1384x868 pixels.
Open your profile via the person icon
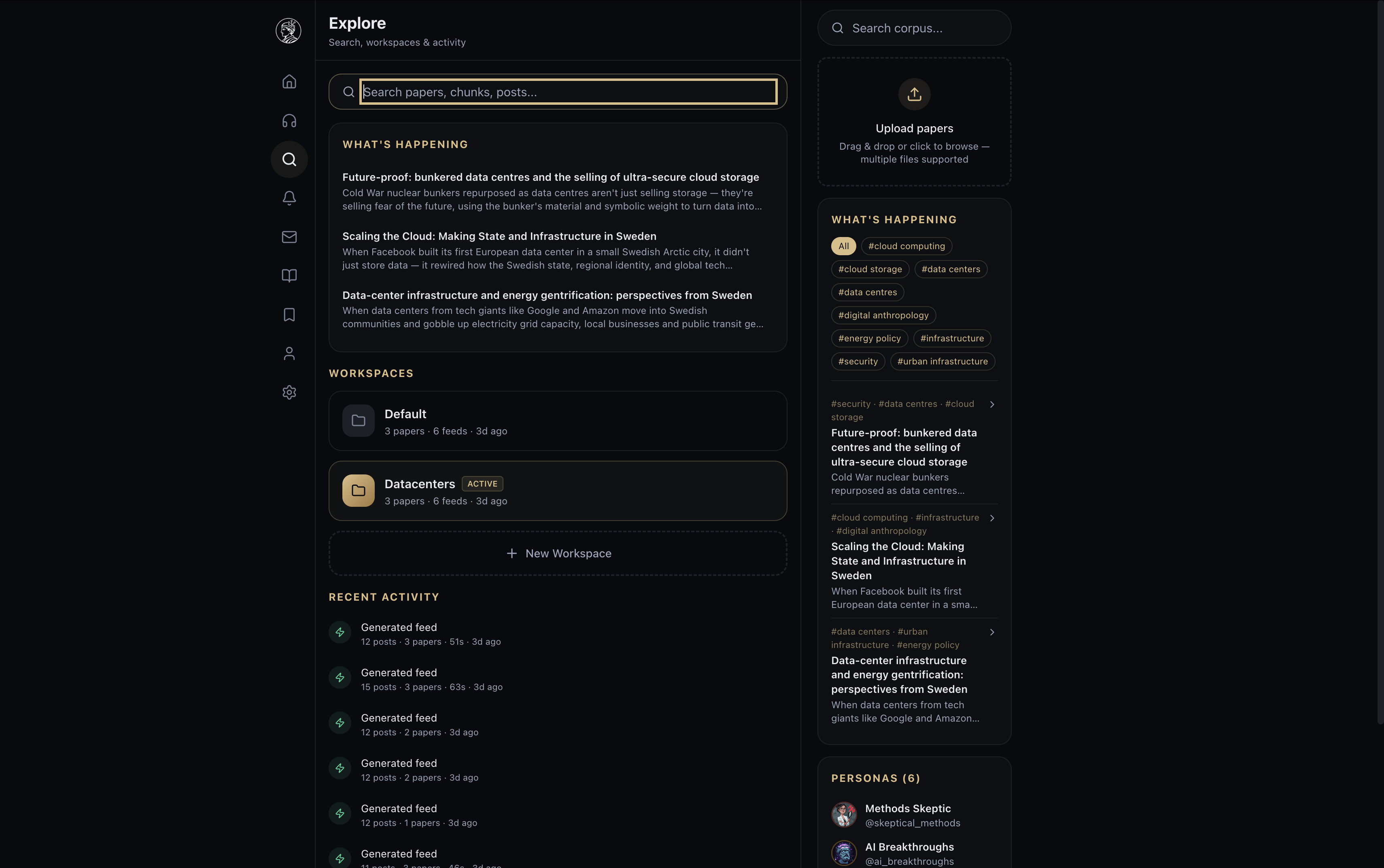(289, 353)
